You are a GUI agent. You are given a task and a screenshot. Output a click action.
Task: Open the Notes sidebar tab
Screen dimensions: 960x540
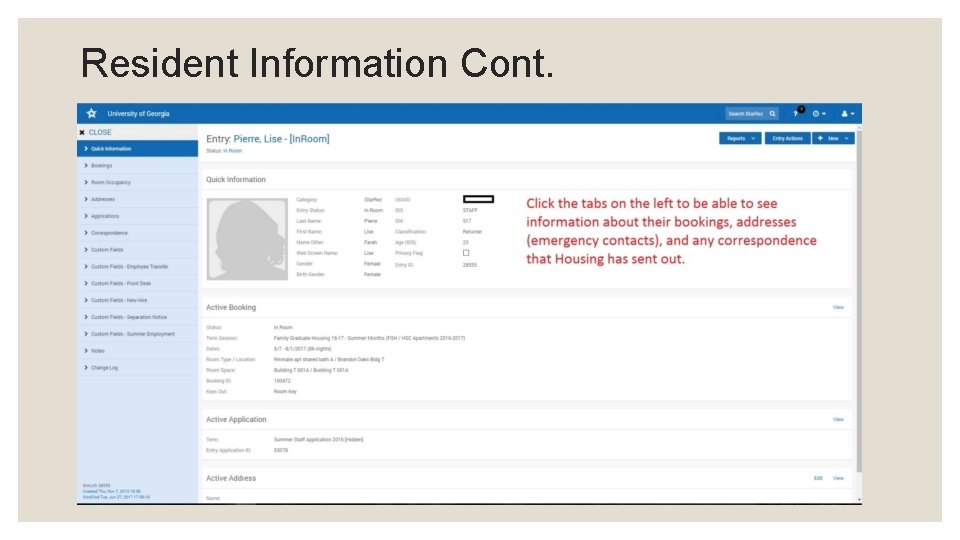point(137,351)
